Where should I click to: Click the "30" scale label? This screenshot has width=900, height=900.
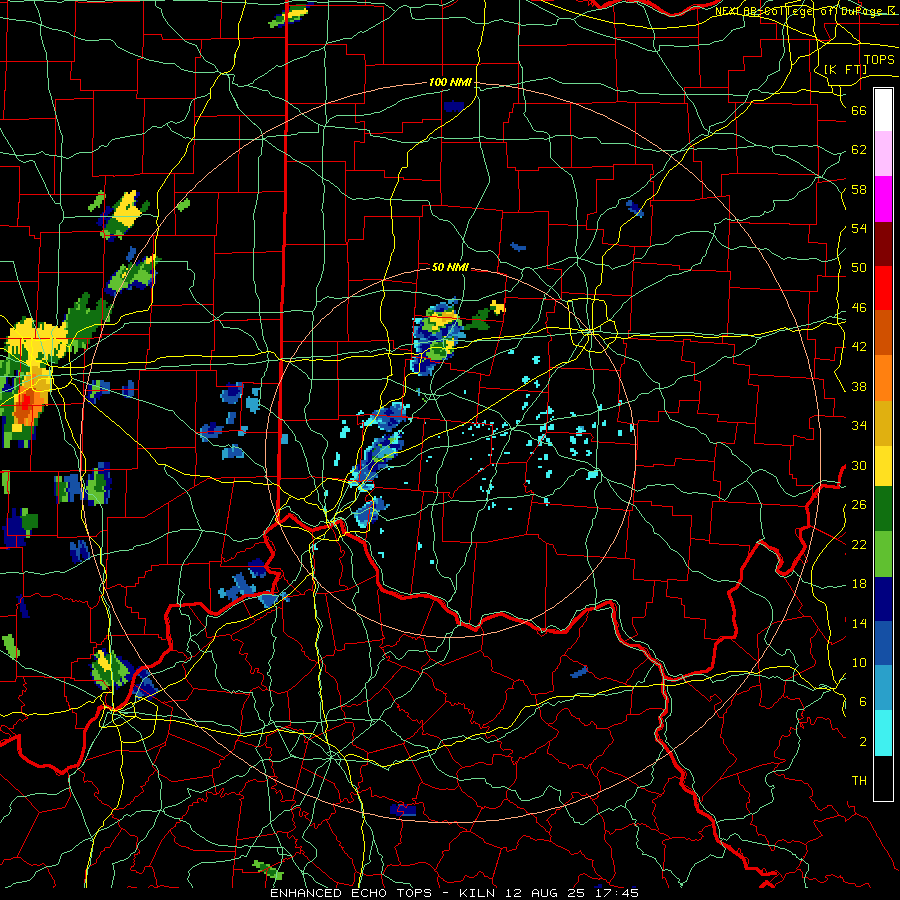click(x=859, y=465)
